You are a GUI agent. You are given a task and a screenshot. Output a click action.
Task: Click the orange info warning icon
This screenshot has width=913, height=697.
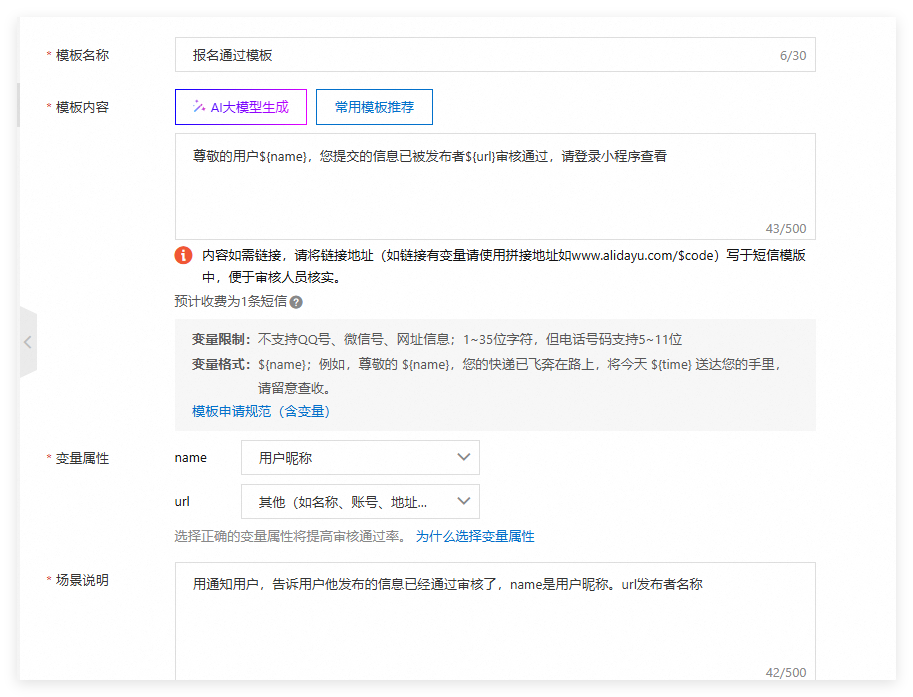click(183, 255)
